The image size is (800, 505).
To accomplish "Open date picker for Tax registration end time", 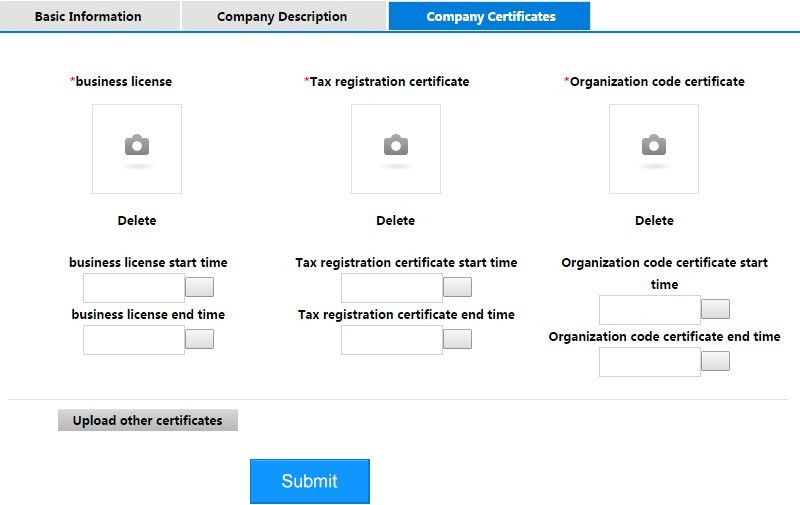I will click(x=458, y=339).
